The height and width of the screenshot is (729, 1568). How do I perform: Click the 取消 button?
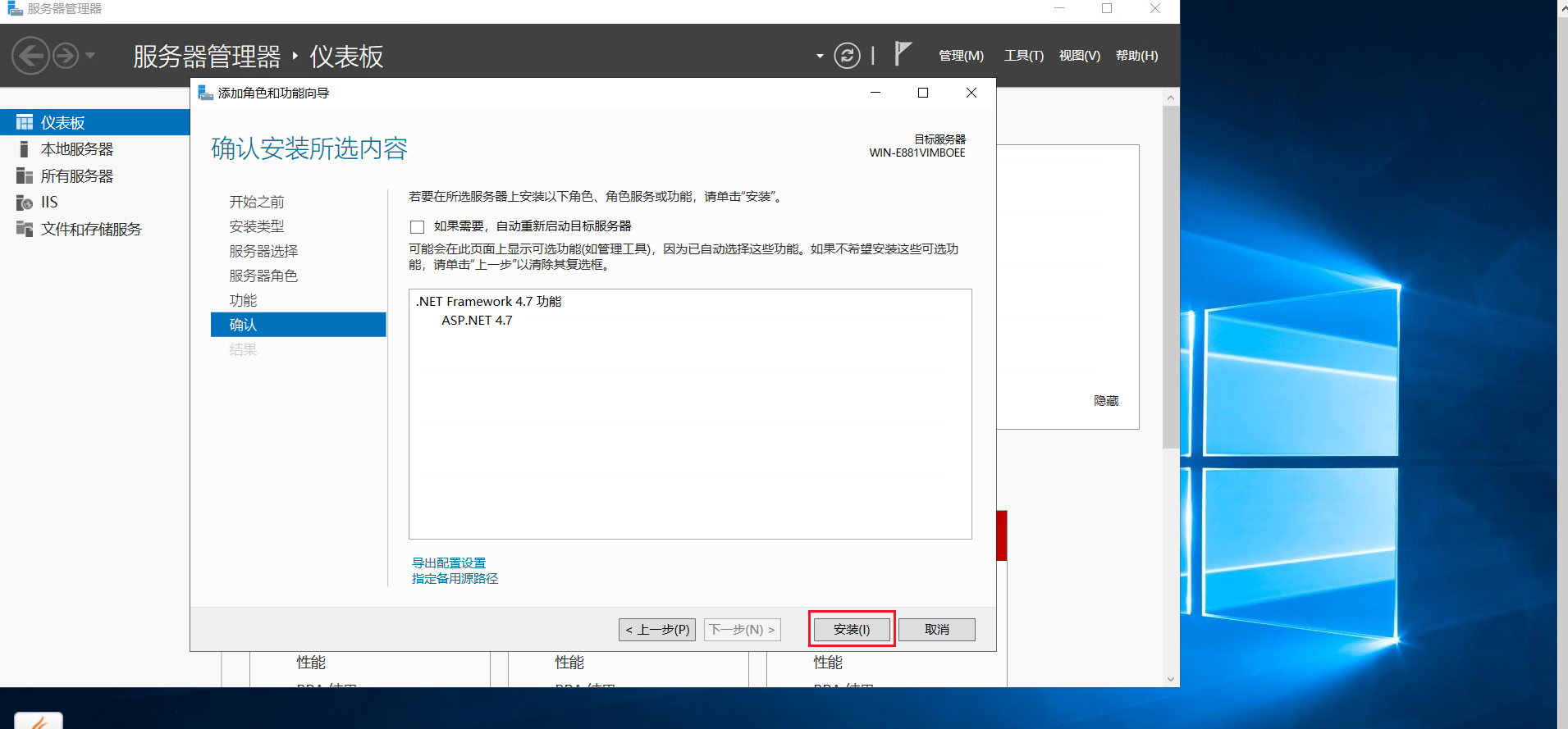pyautogui.click(x=937, y=630)
